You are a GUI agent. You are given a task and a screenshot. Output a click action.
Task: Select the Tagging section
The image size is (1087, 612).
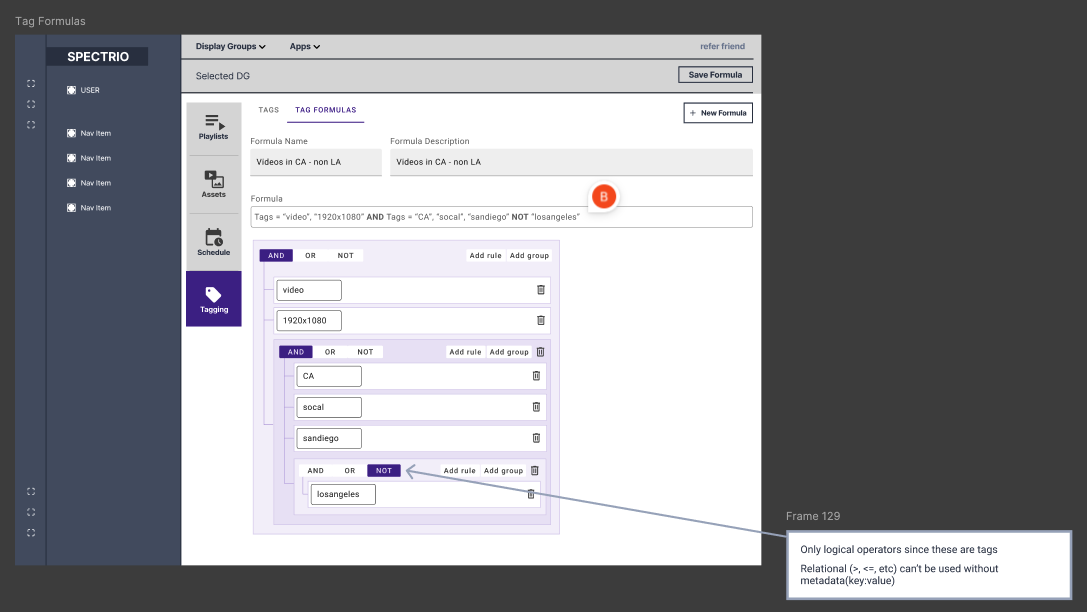(x=214, y=299)
